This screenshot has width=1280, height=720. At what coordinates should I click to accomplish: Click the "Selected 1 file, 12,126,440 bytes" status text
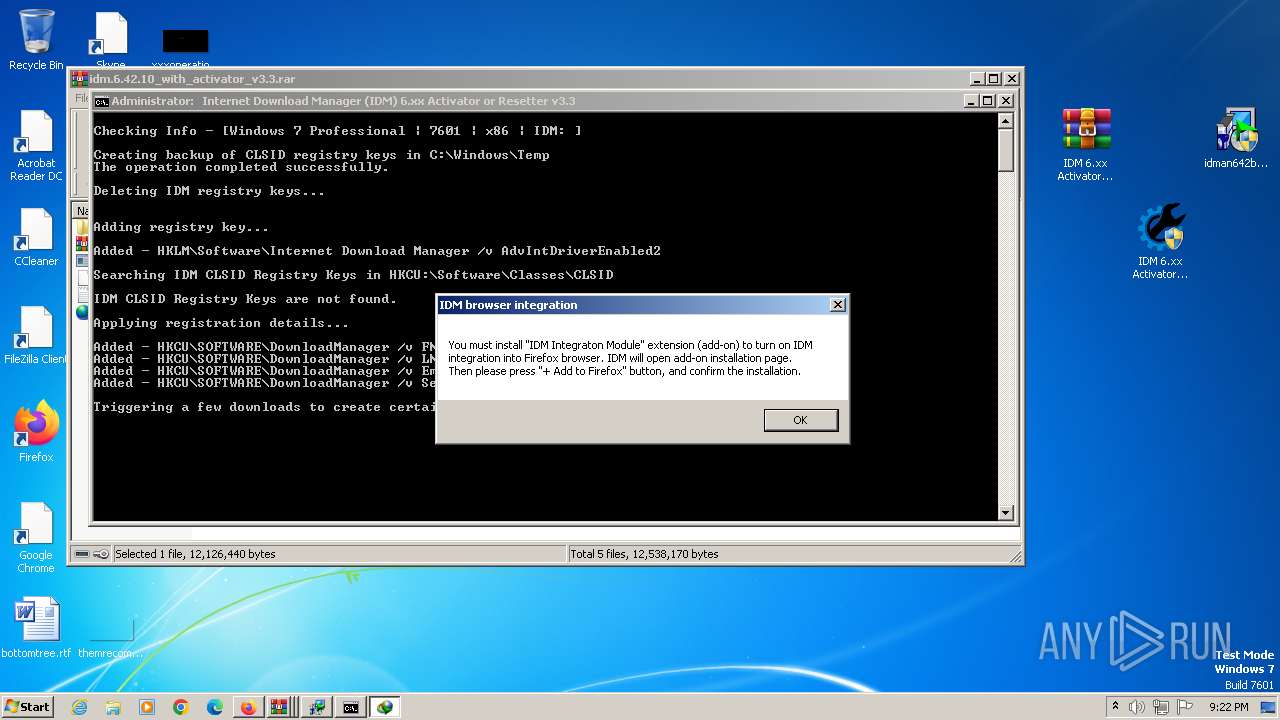point(195,554)
